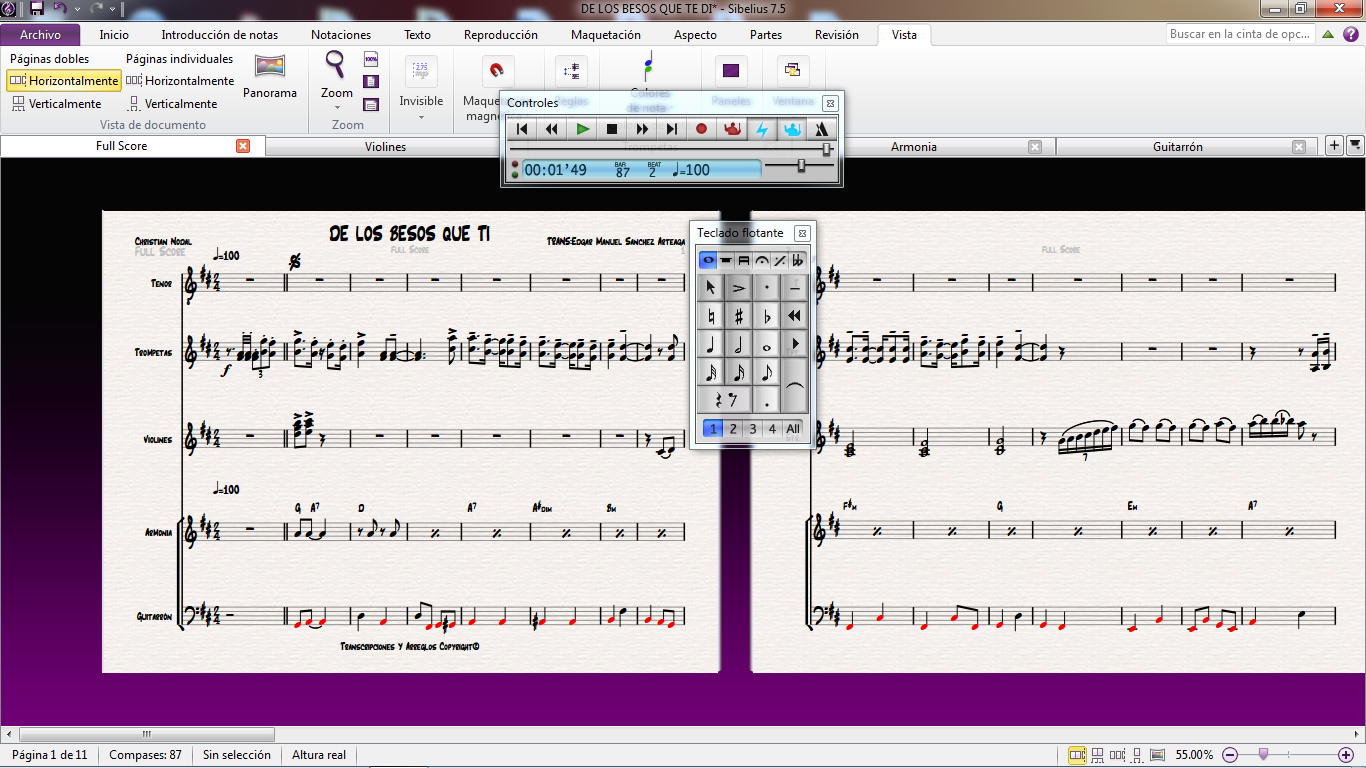Open the Archivo menu
Screen dimensions: 1366x768
(x=40, y=35)
